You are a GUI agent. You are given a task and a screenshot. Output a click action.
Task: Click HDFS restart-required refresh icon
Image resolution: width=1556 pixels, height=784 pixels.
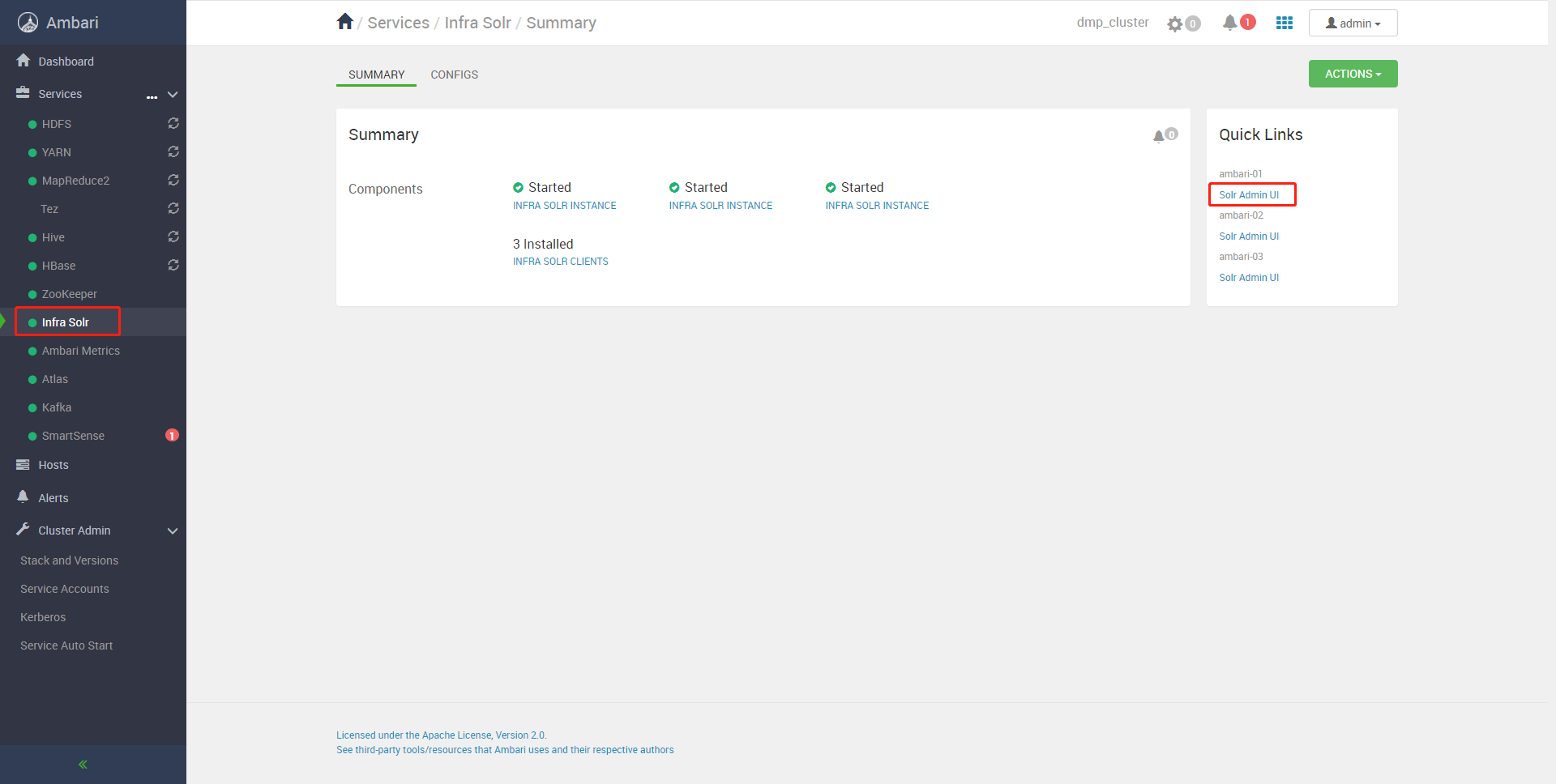click(x=173, y=123)
